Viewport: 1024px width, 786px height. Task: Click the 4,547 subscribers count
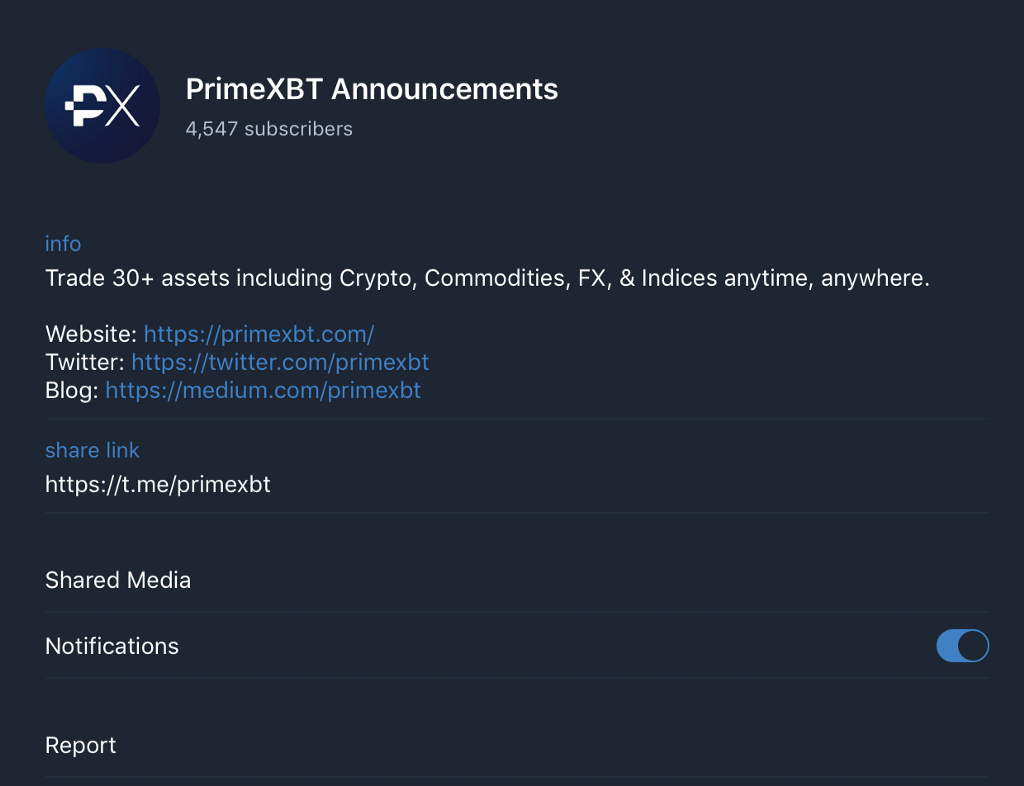[269, 129]
